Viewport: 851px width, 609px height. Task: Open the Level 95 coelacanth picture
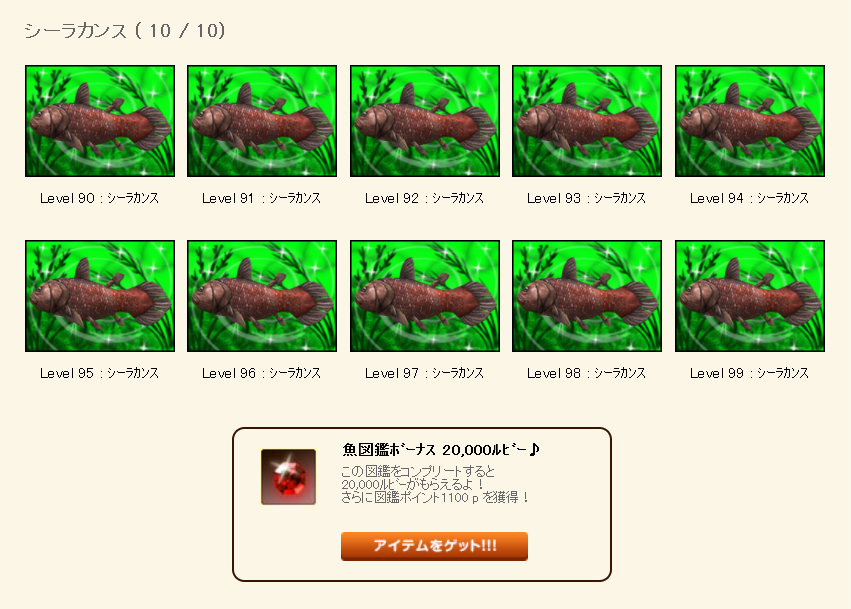pyautogui.click(x=100, y=296)
